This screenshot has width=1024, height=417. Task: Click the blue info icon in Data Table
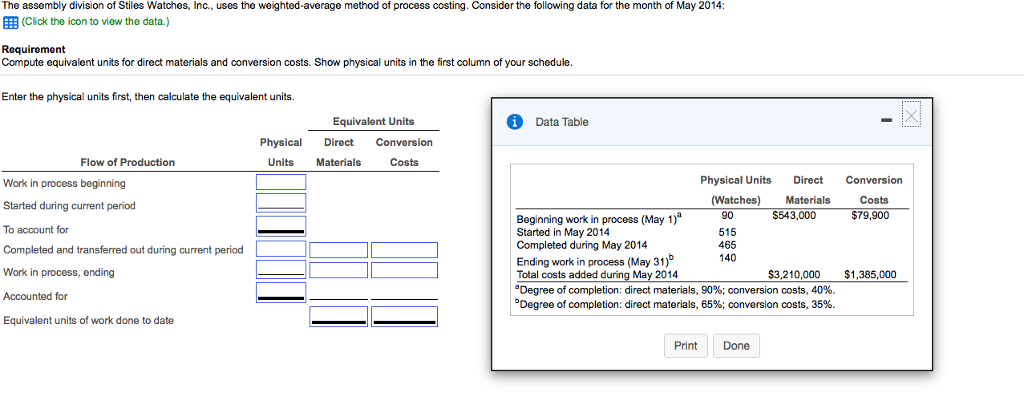coord(515,122)
